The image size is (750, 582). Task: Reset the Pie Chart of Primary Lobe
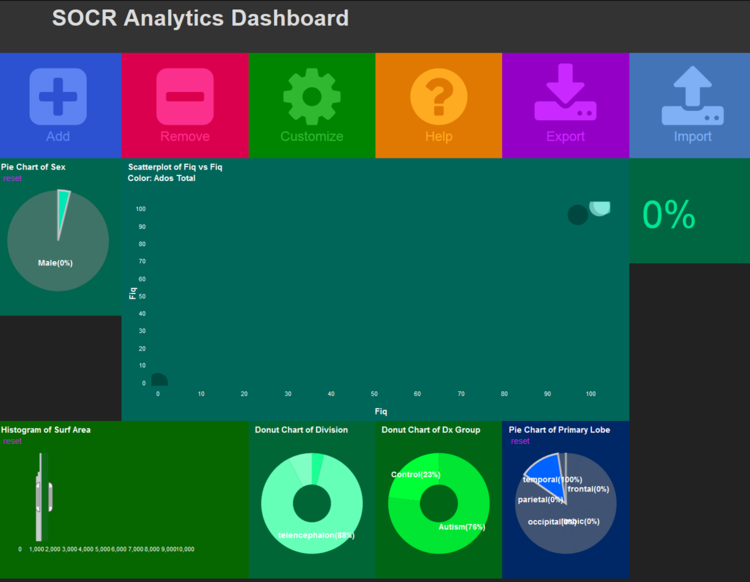[x=520, y=441]
